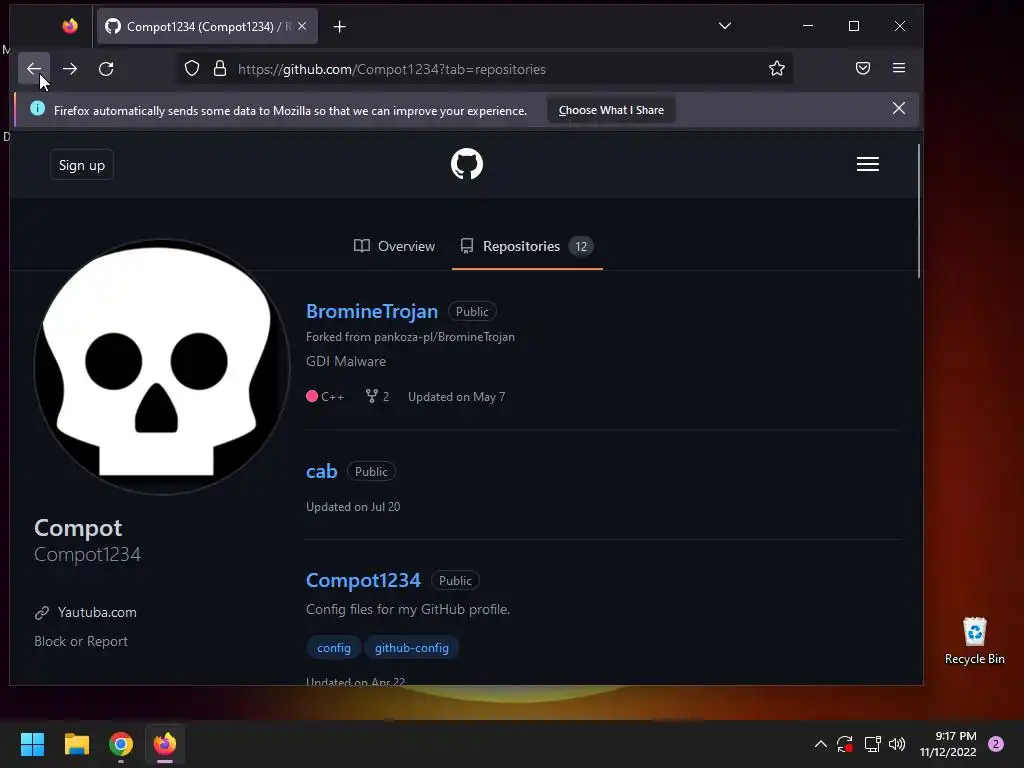Click the GDI Malware description text
The image size is (1024, 768).
[345, 361]
